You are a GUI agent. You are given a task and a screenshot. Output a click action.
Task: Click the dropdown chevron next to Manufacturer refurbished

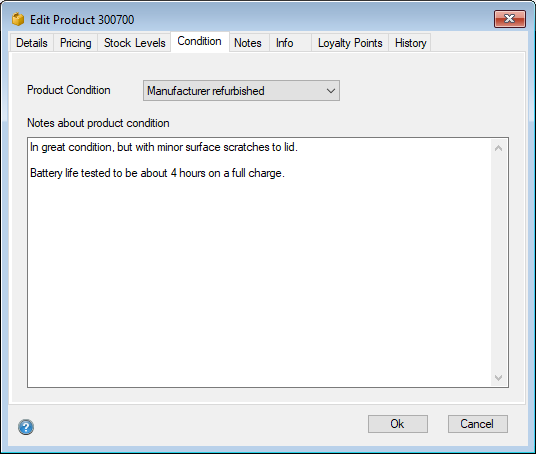[330, 91]
